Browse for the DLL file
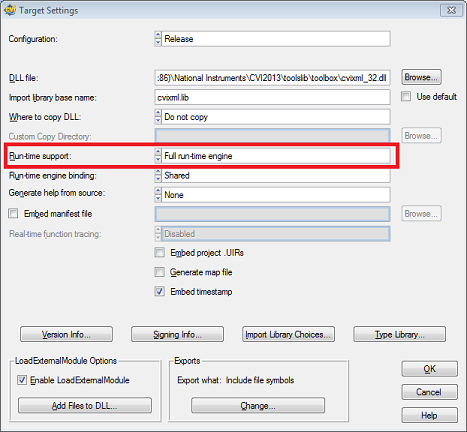 [x=421, y=77]
